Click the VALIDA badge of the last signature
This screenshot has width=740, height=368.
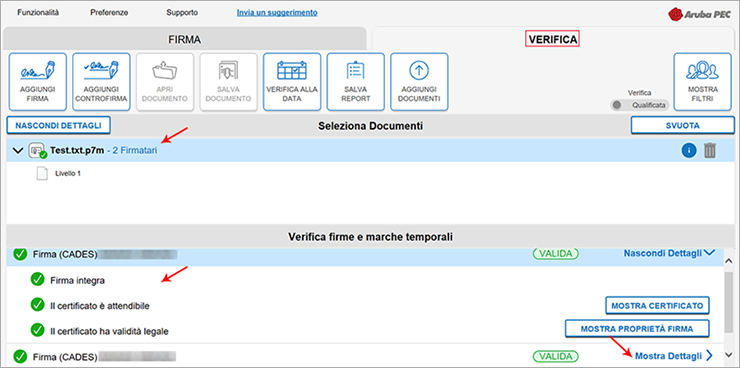click(x=555, y=355)
